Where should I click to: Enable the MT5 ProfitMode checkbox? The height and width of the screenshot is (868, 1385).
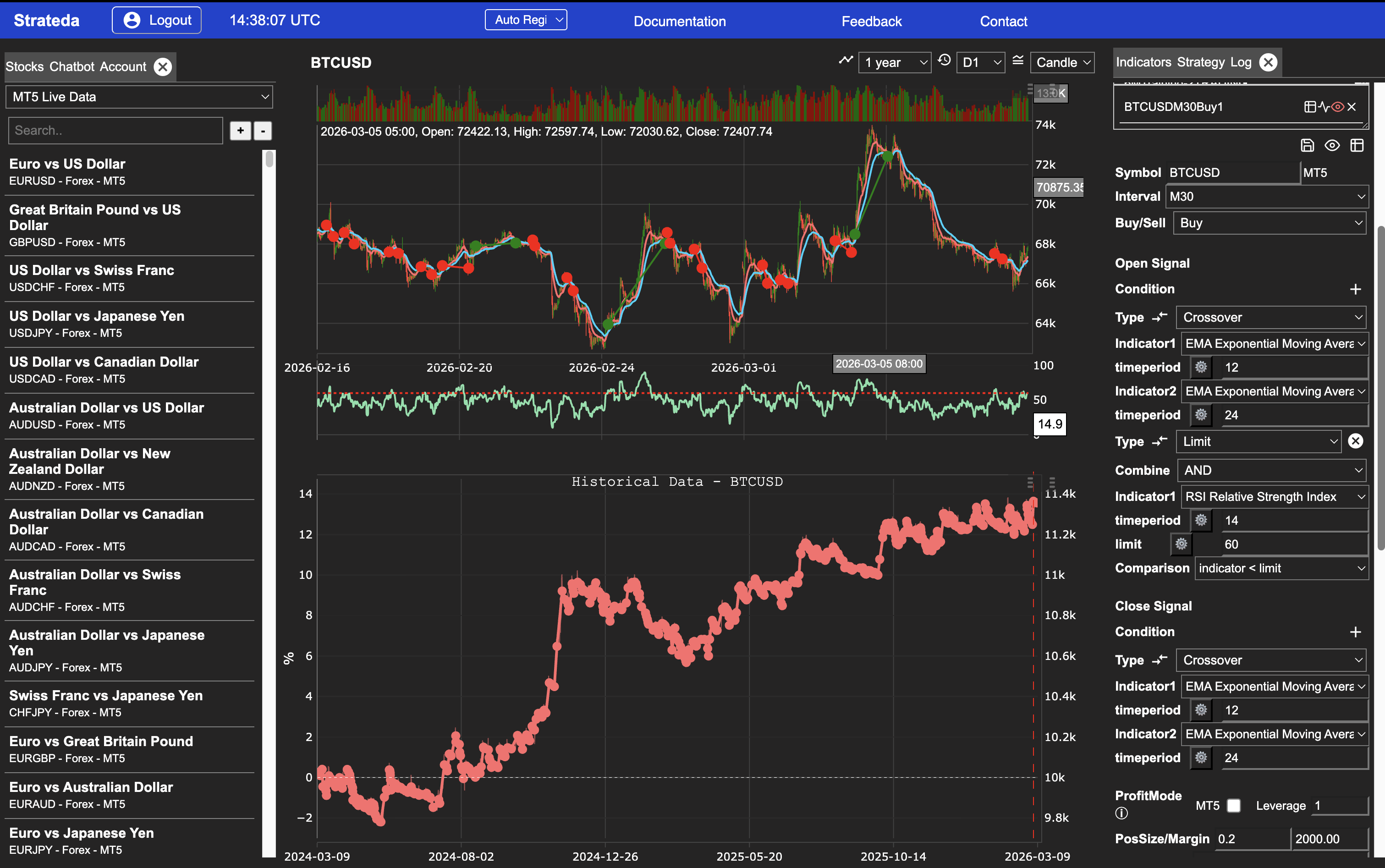(1234, 805)
